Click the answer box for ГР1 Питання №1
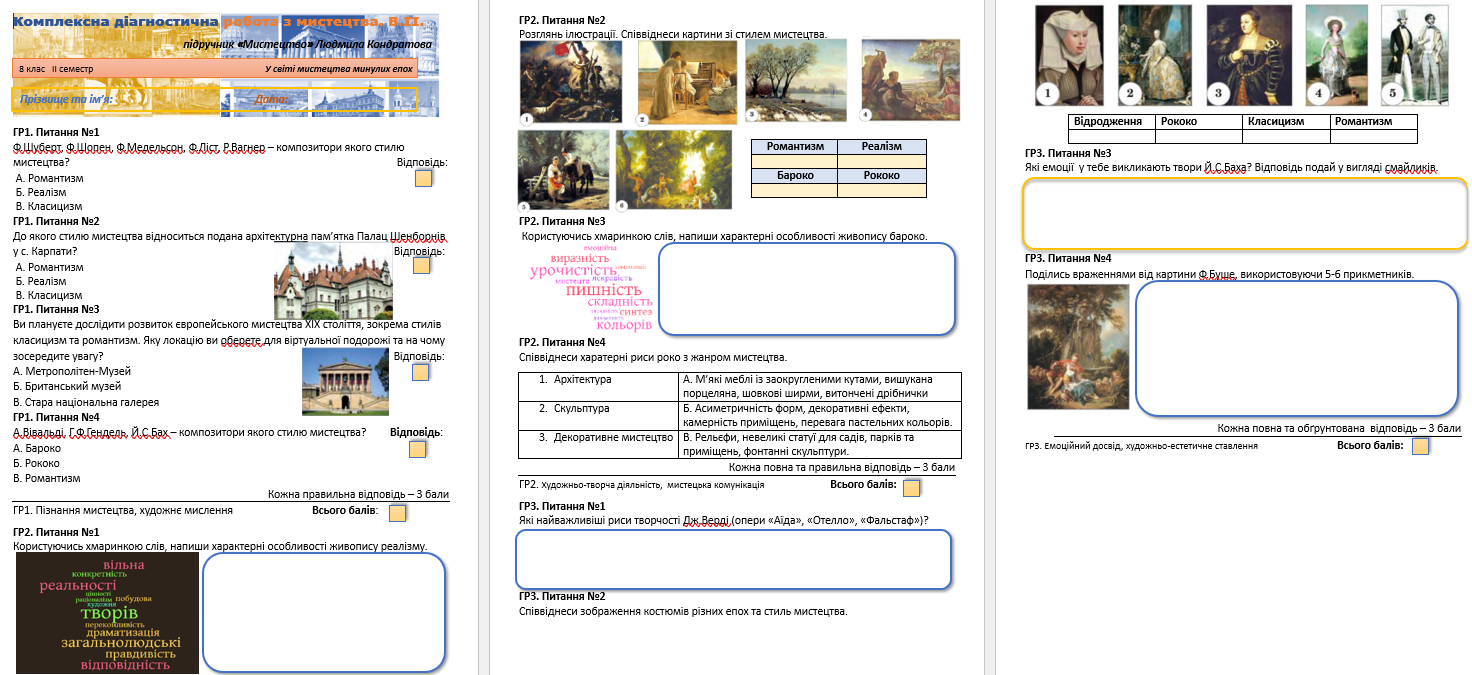1472x675 pixels. (x=423, y=179)
